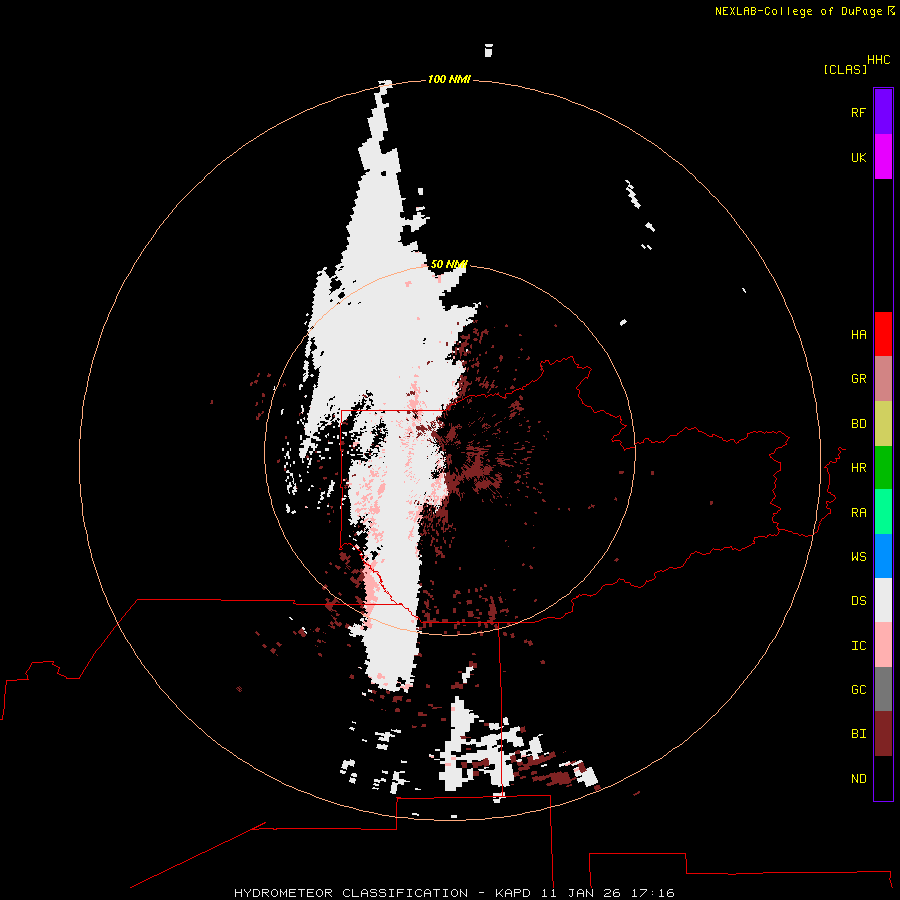
Task: Click the WS blue legend swatch
Action: [x=883, y=556]
